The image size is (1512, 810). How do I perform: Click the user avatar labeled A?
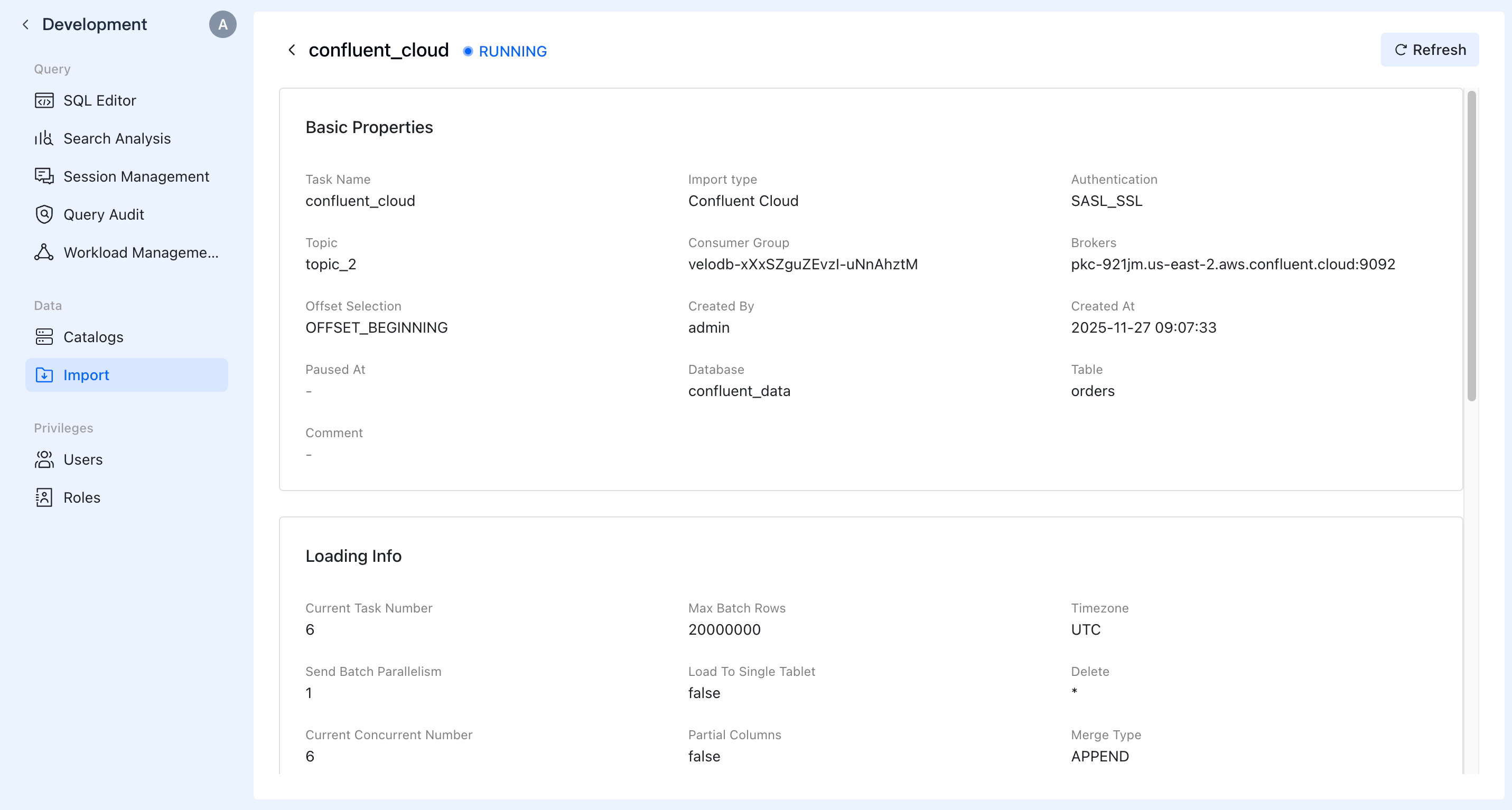[222, 25]
